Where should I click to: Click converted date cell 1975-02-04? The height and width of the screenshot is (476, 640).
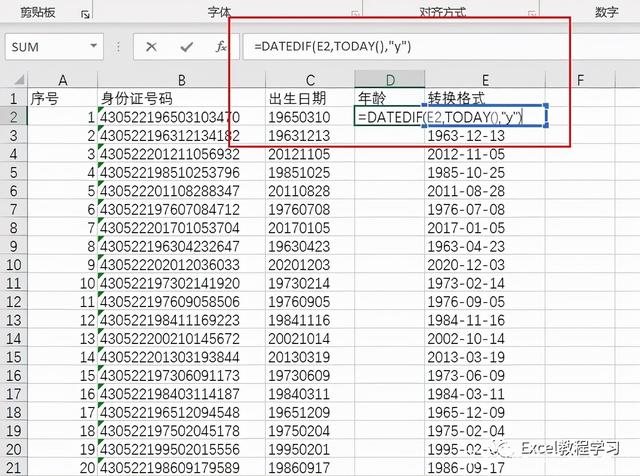[485, 431]
